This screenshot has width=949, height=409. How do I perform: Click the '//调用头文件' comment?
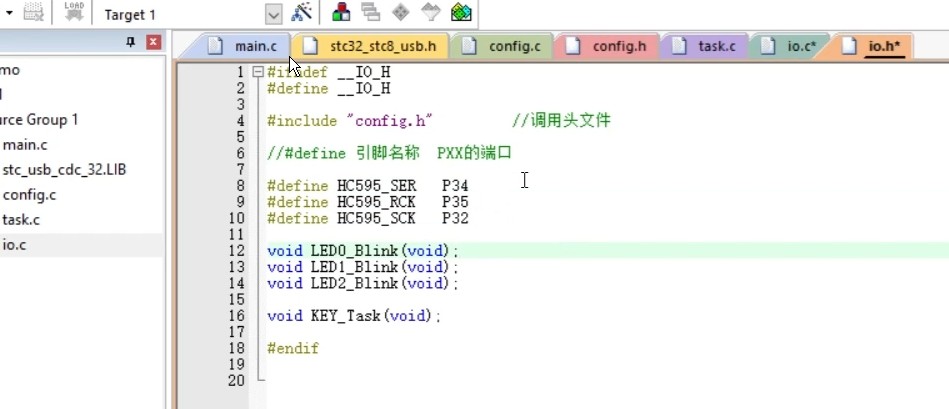561,121
